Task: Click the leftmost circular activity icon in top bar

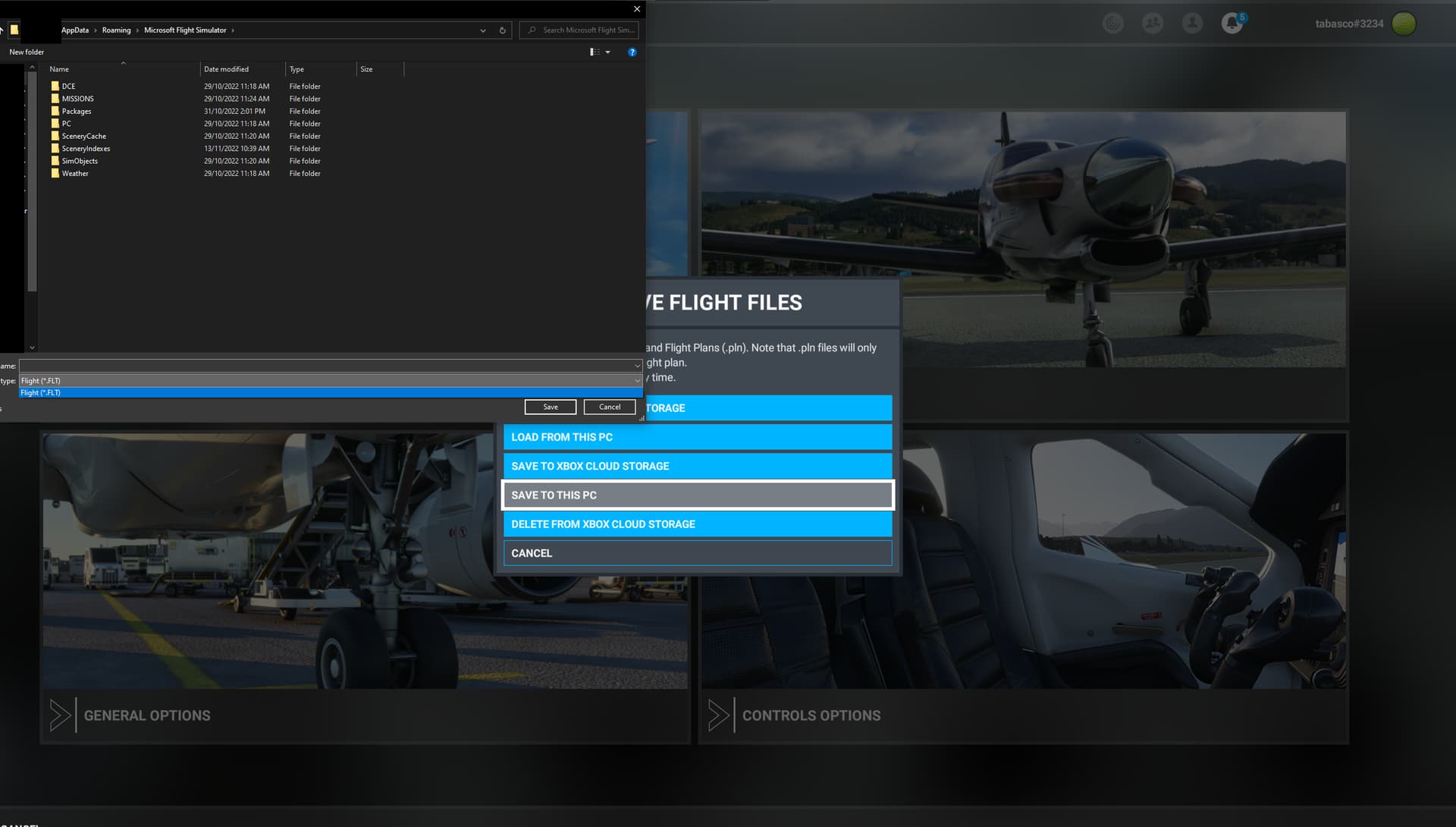Action: pyautogui.click(x=1113, y=24)
